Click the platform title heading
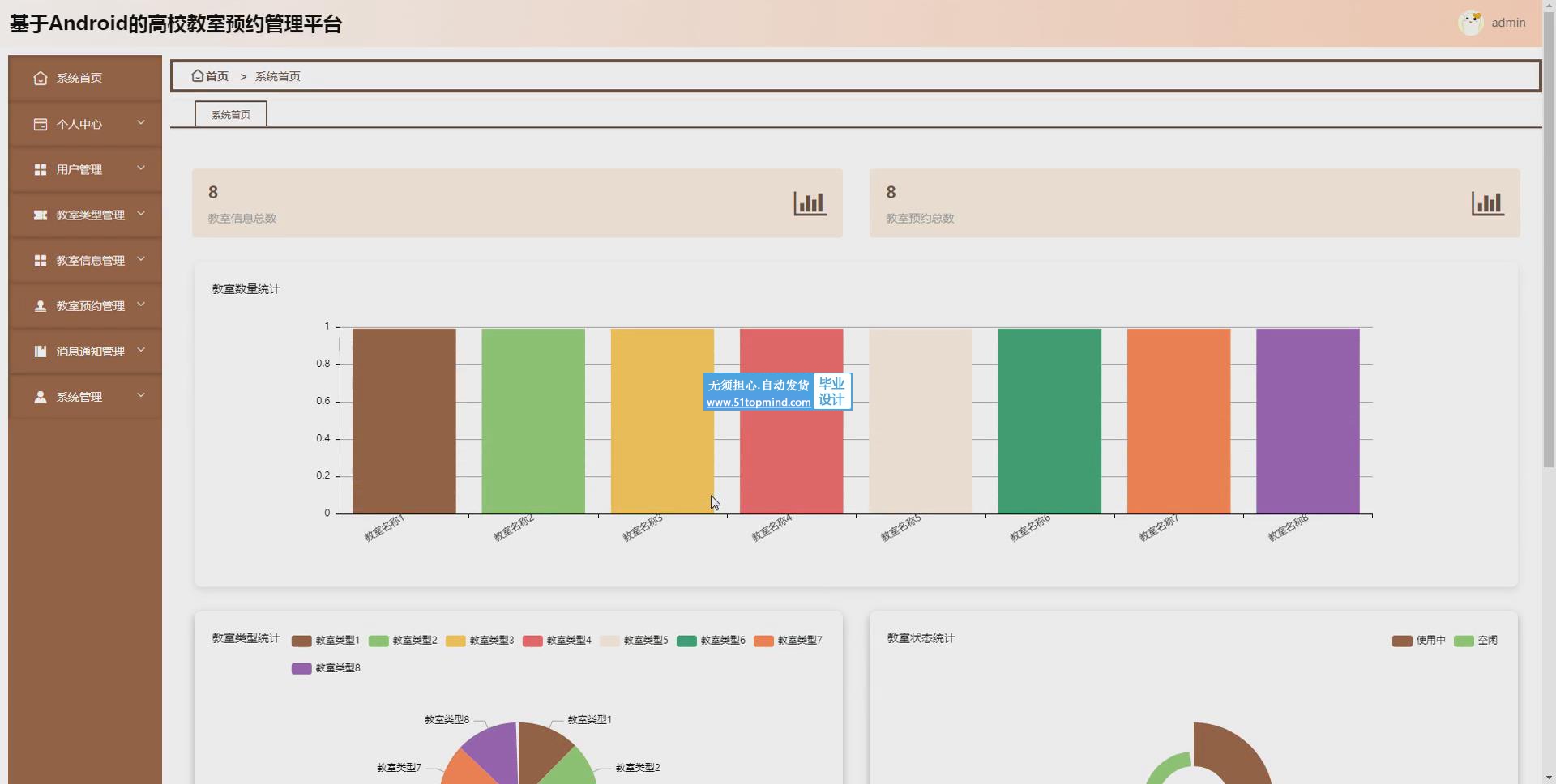The width and height of the screenshot is (1556, 784). (x=176, y=23)
